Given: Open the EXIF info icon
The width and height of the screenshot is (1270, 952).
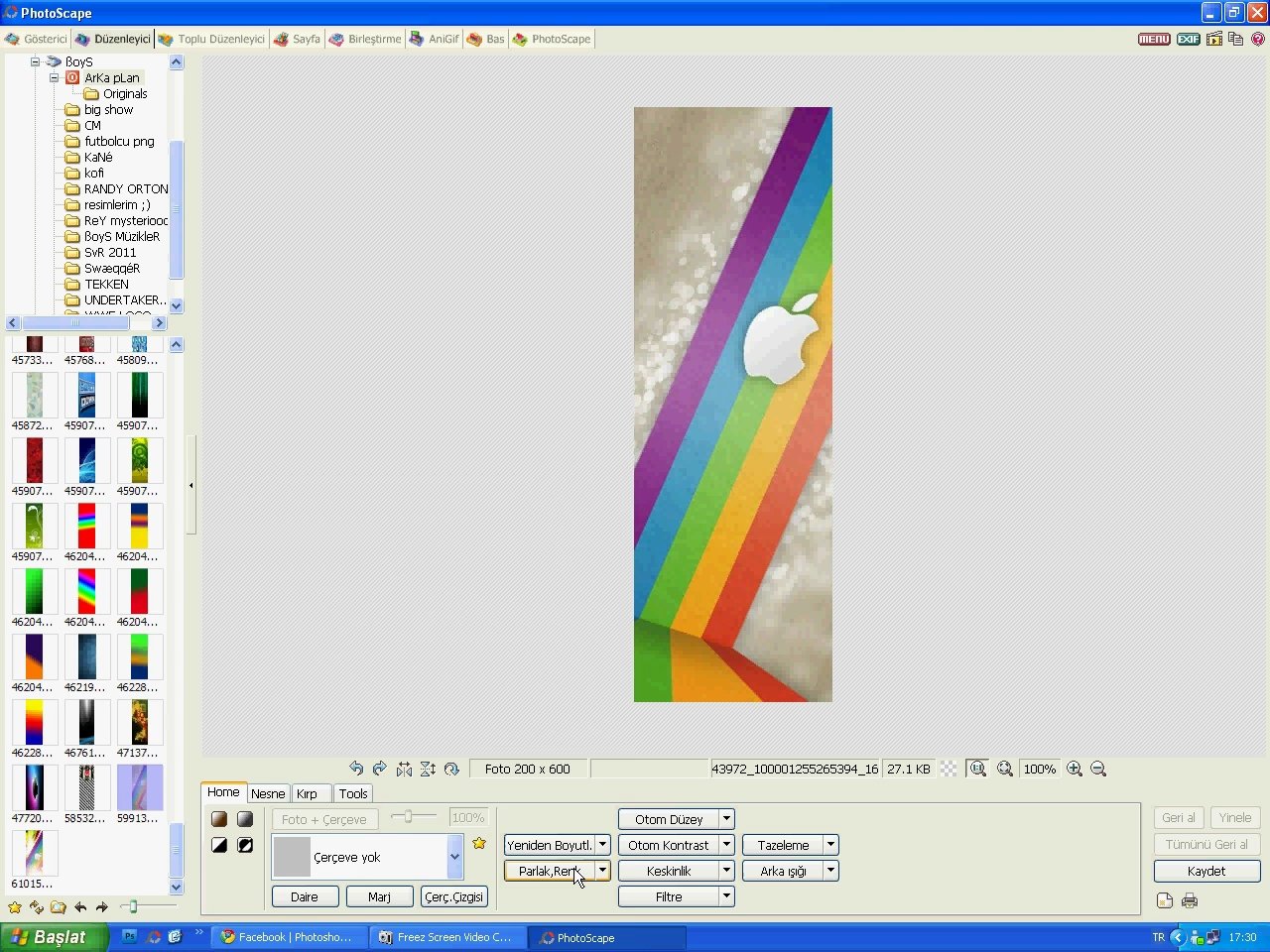Looking at the screenshot, I should pos(1189,39).
